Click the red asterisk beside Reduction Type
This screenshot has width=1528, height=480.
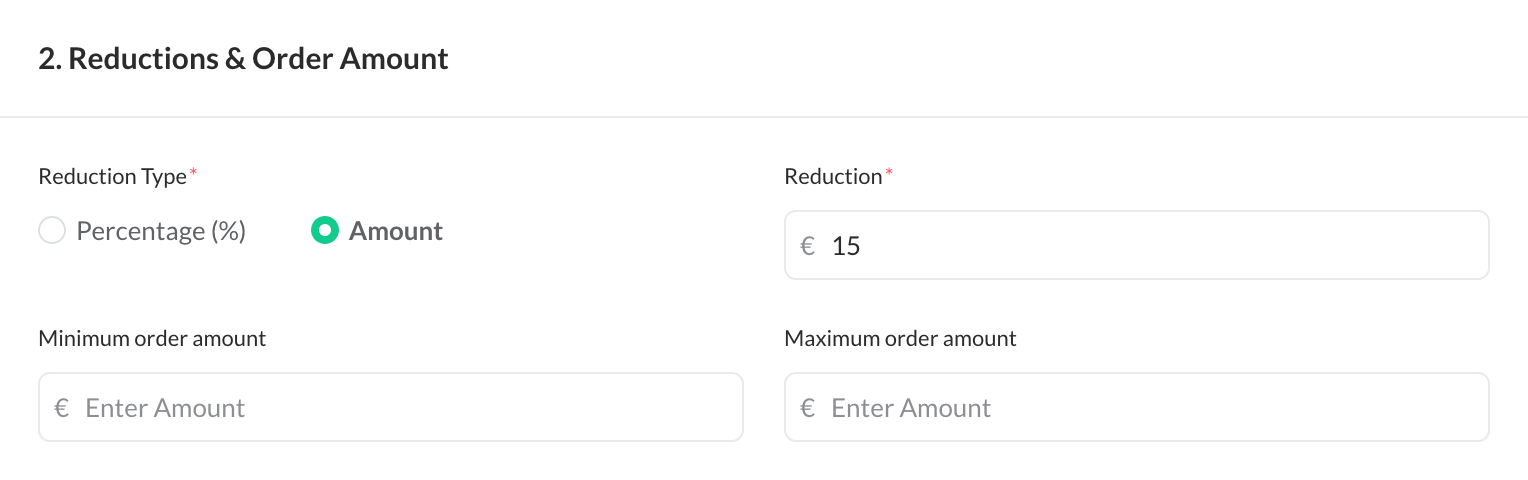pyautogui.click(x=193, y=174)
